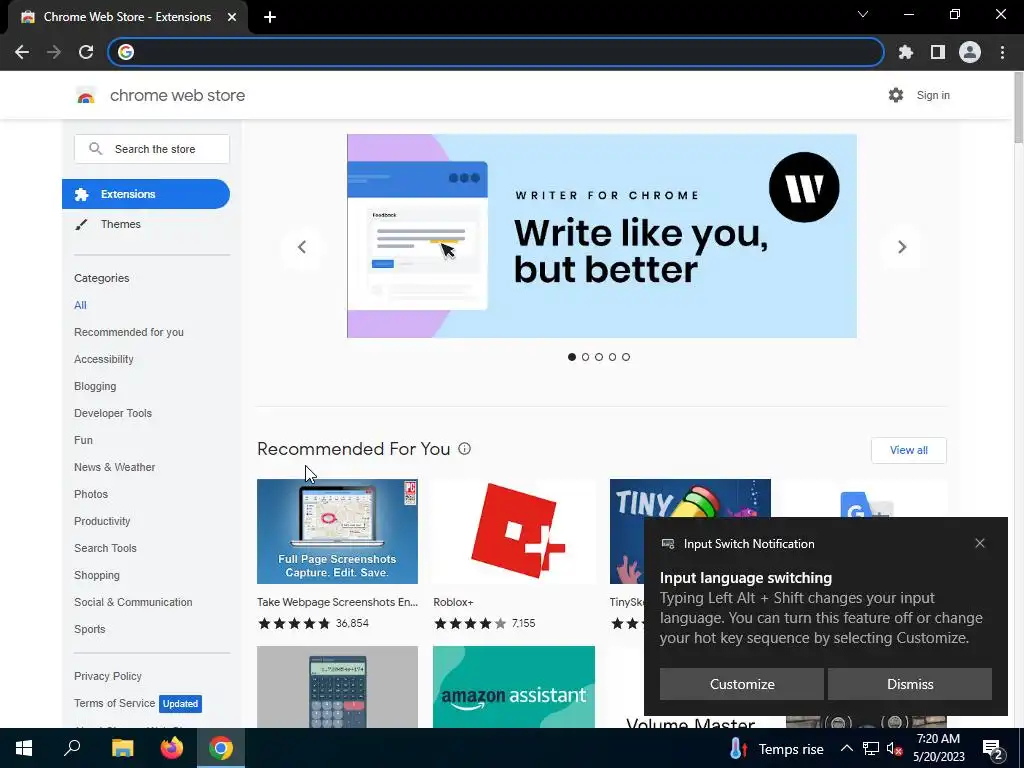Show next carousel slide with right arrow
This screenshot has height=768, width=1024.
[x=902, y=247]
